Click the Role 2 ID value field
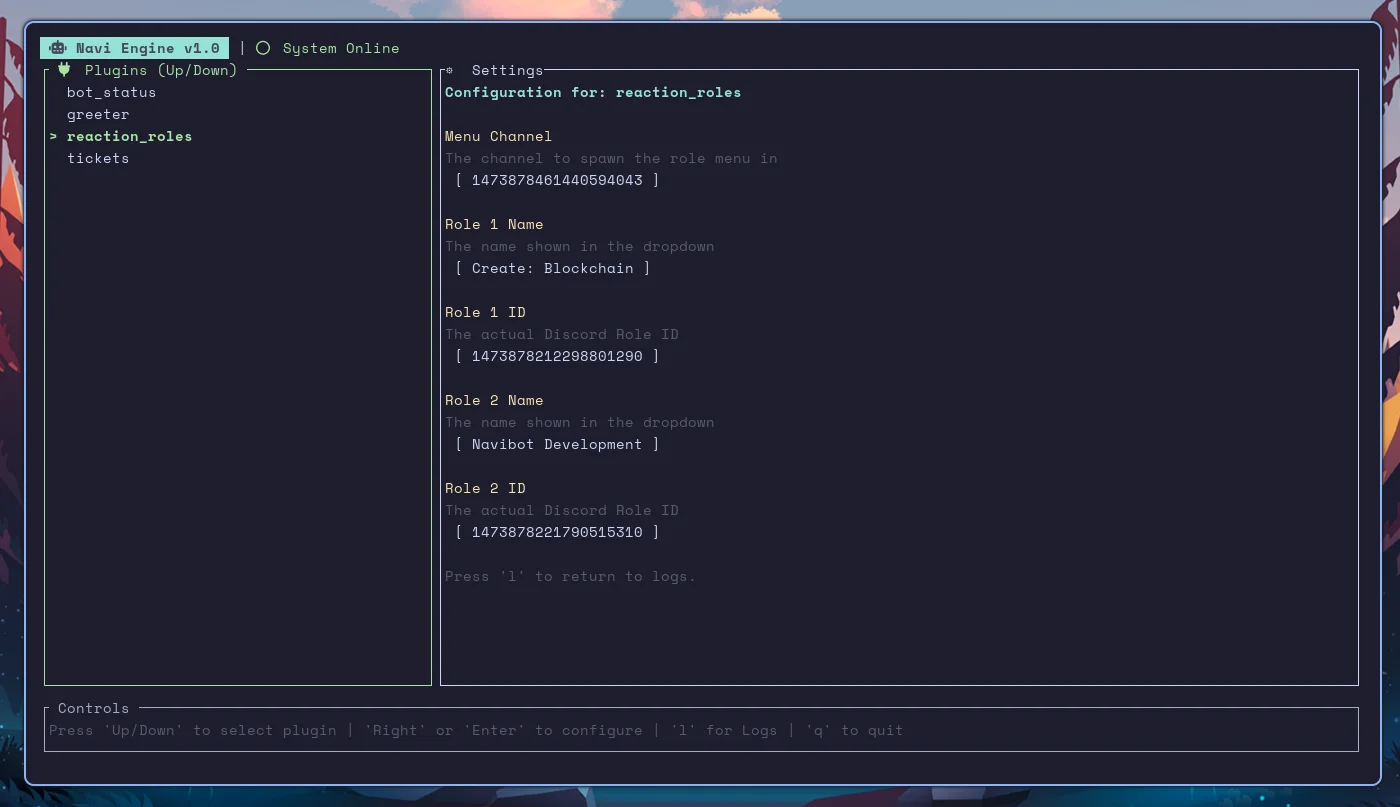Image resolution: width=1400 pixels, height=807 pixels. pyautogui.click(x=557, y=532)
